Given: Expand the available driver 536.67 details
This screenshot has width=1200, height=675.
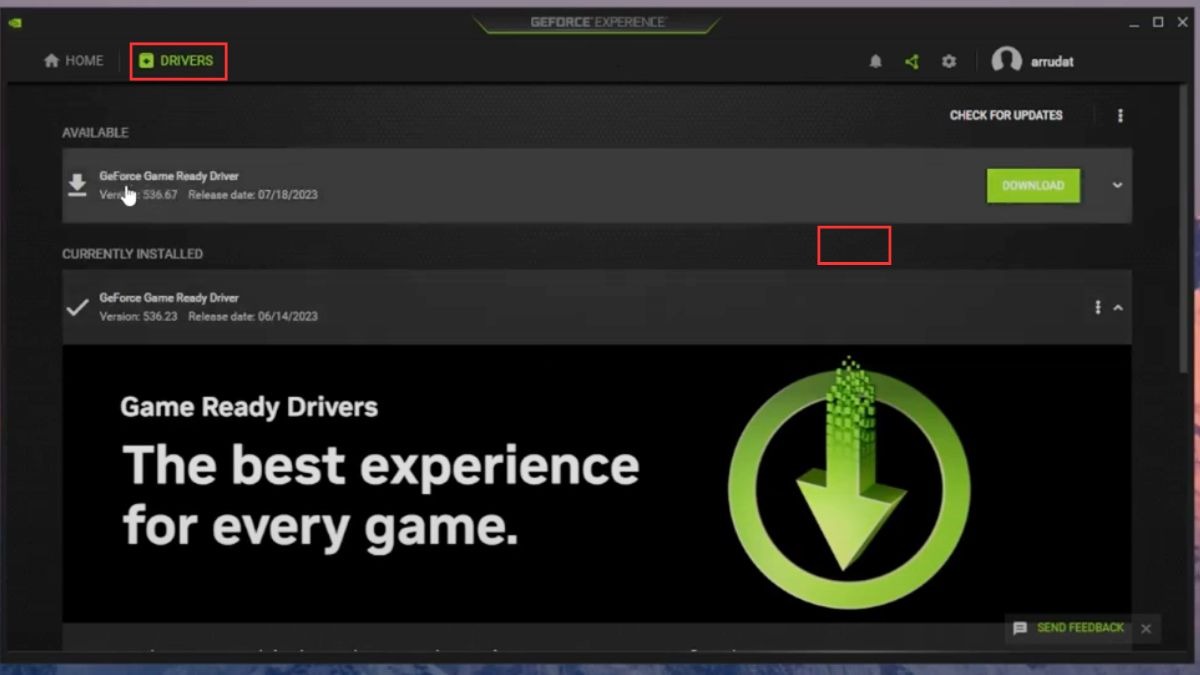Looking at the screenshot, I should 1117,185.
